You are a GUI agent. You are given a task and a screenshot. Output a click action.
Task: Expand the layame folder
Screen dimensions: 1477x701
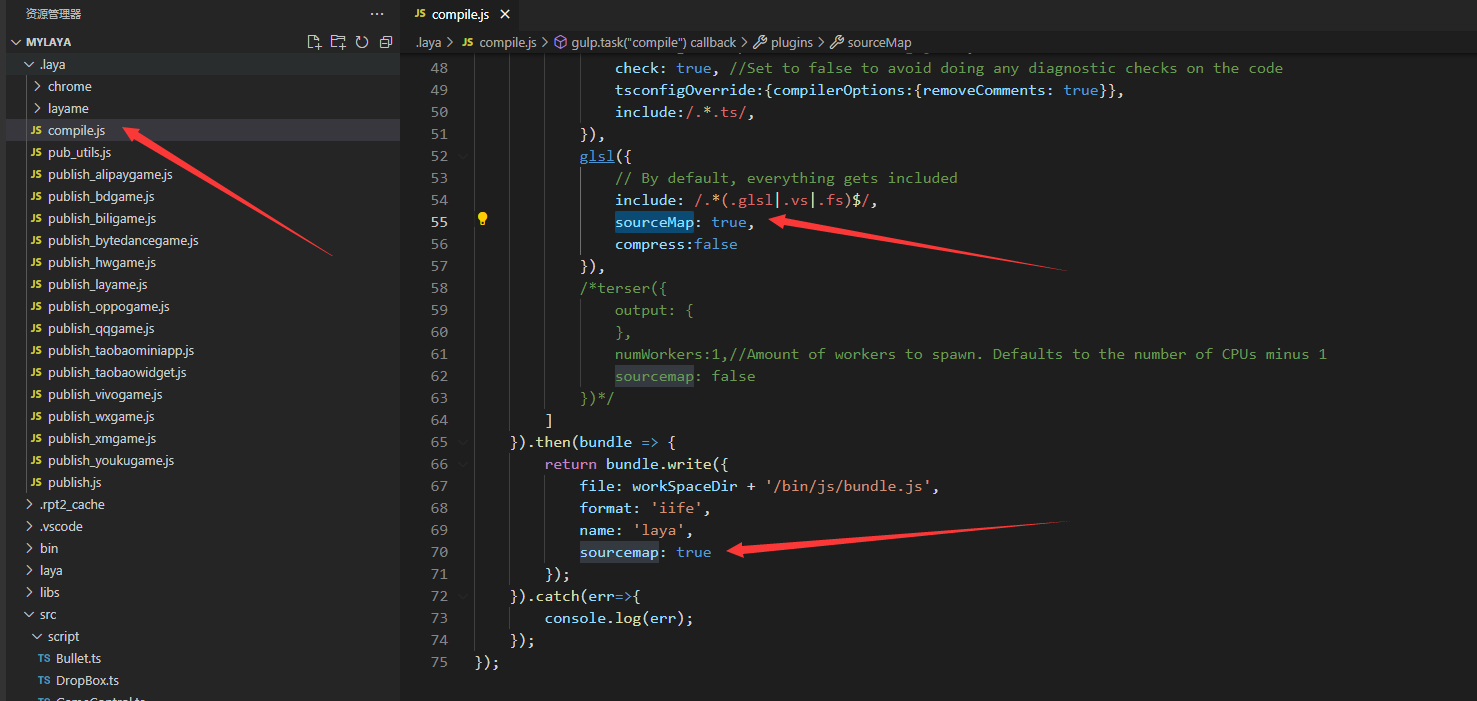(x=38, y=108)
